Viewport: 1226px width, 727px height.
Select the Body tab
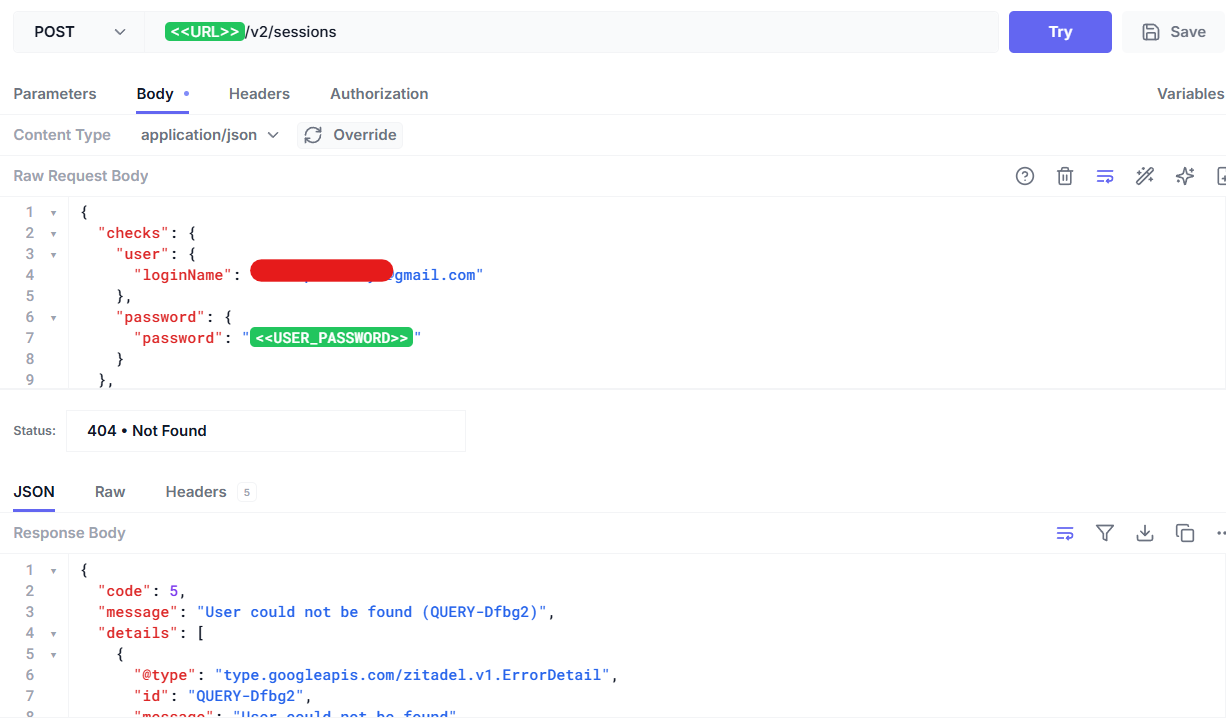(155, 94)
